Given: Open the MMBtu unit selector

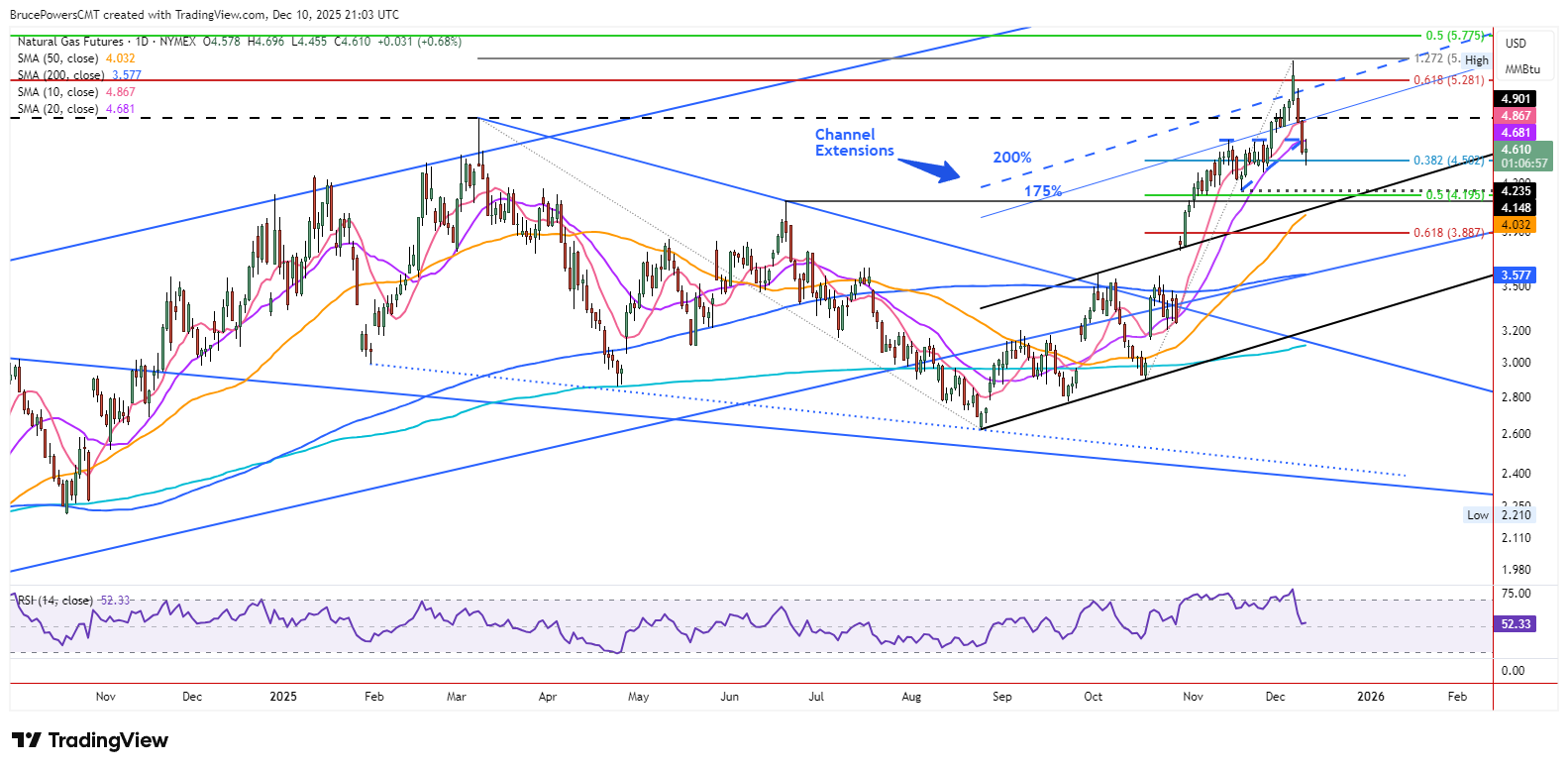Looking at the screenshot, I should coord(1522,69).
